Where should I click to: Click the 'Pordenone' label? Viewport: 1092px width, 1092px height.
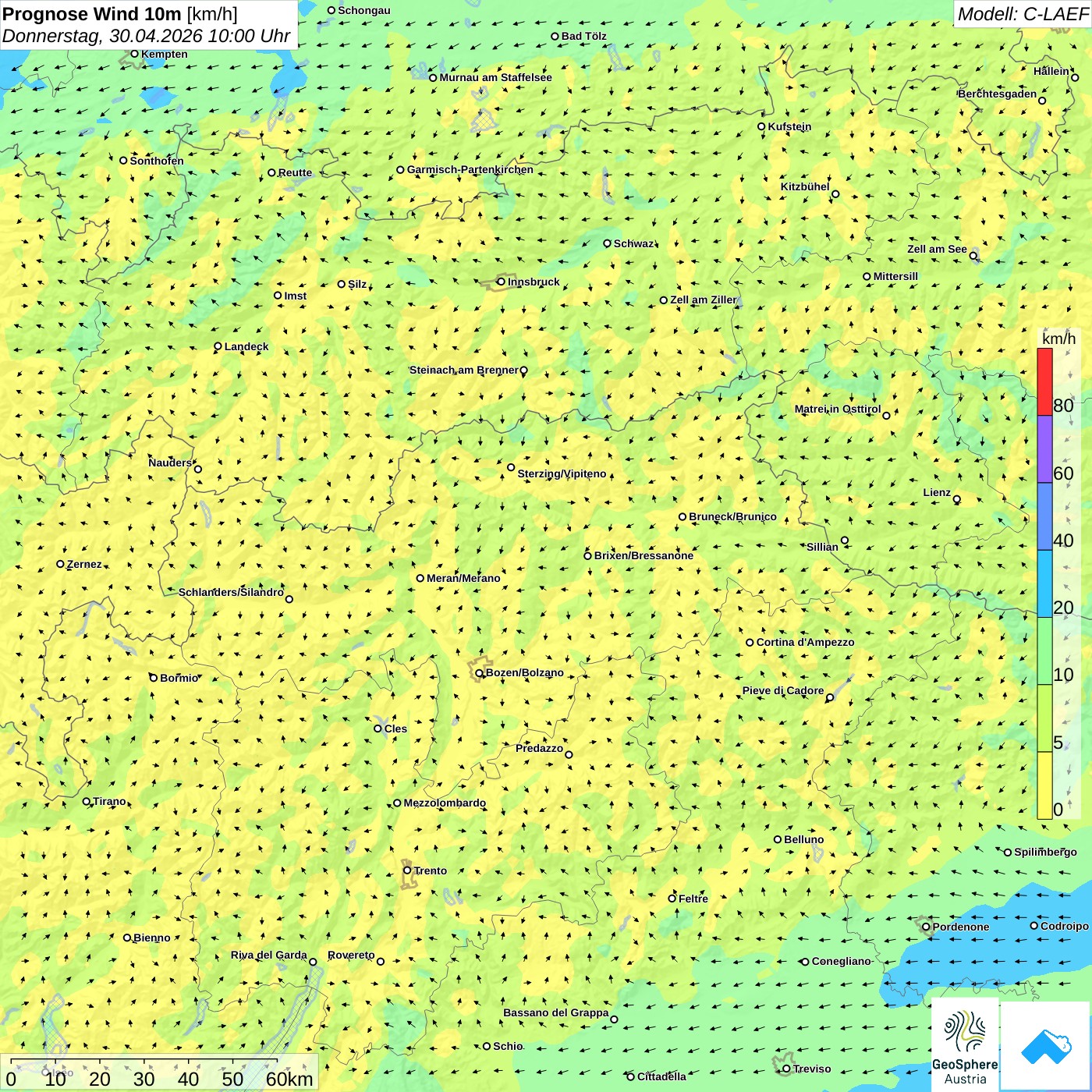[x=961, y=927]
